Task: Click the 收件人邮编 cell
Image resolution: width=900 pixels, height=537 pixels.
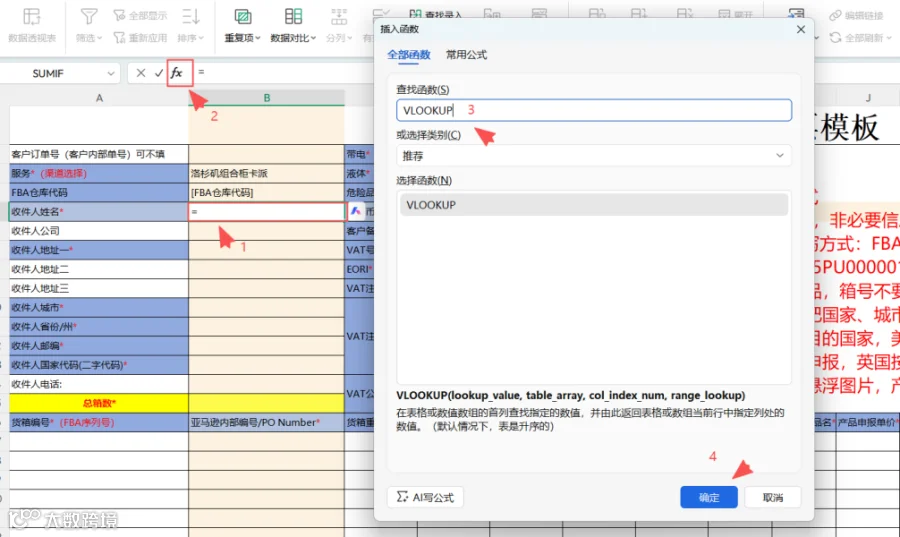Action: click(x=99, y=346)
